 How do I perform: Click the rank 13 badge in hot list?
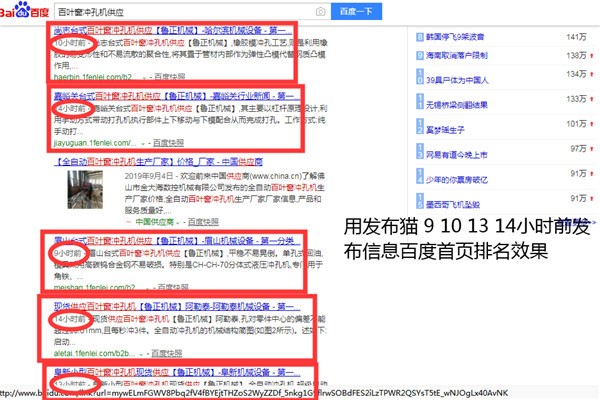[420, 151]
